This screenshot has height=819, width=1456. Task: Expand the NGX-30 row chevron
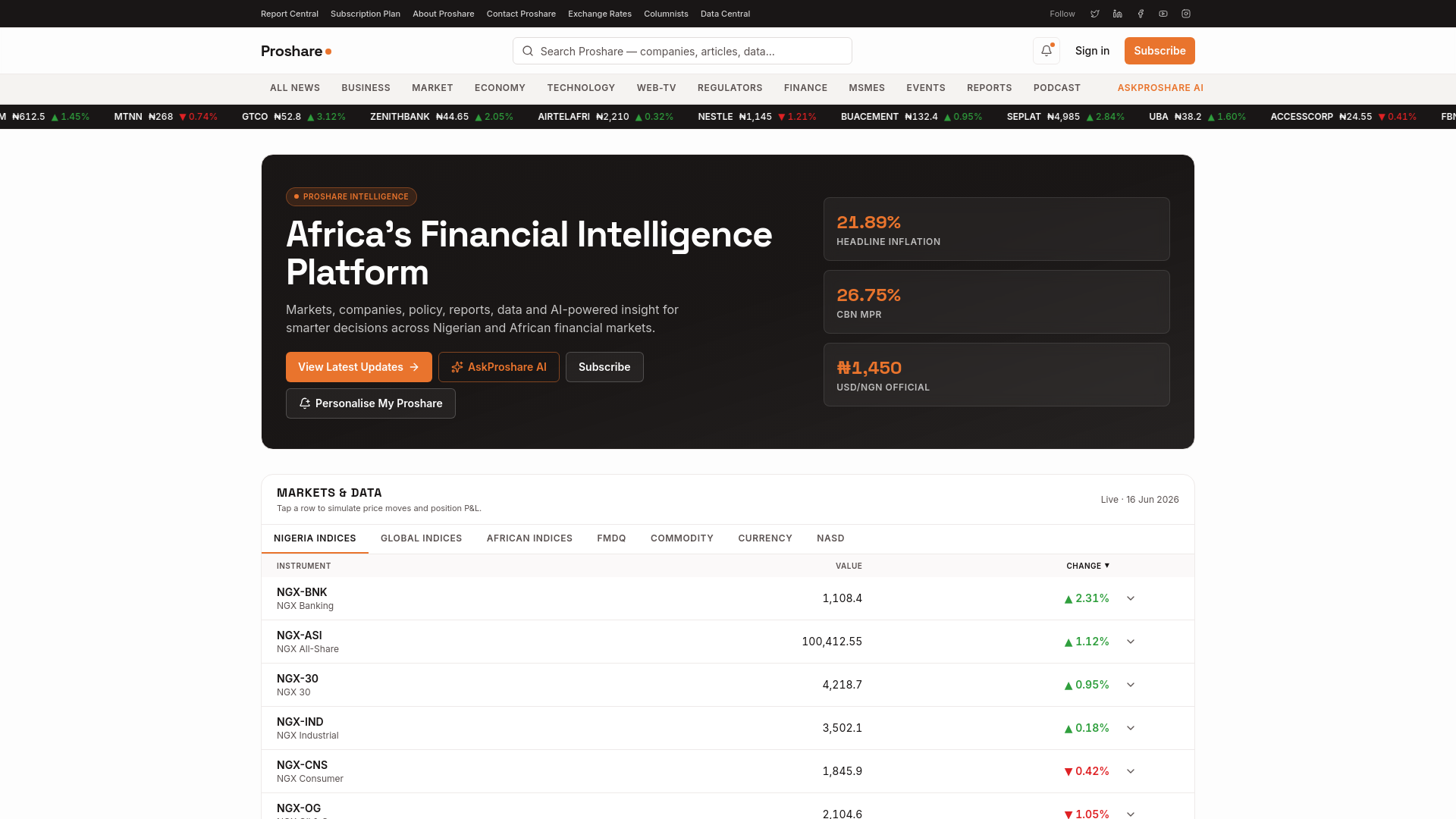tap(1131, 685)
